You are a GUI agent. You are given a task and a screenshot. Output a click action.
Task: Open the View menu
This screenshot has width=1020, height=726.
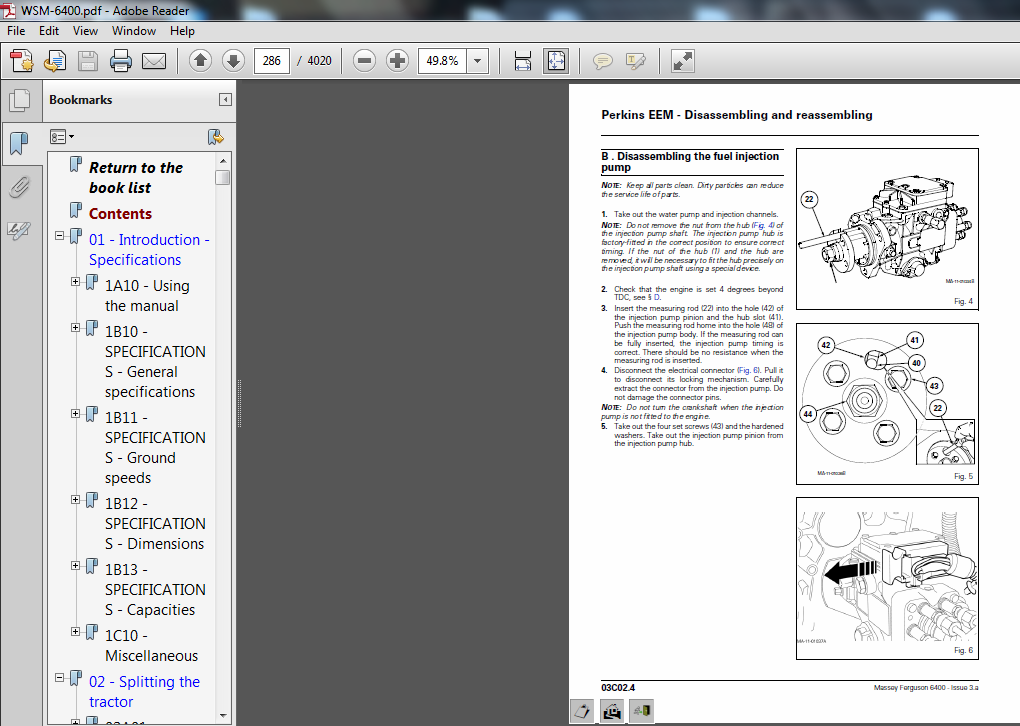85,31
